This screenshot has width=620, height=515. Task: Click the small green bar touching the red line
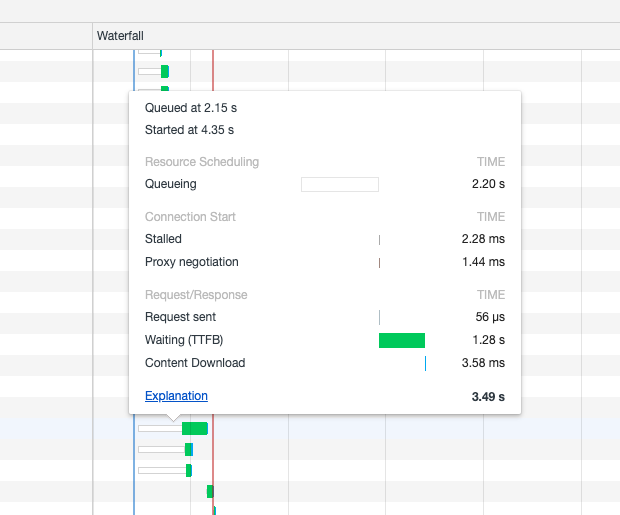(x=210, y=491)
